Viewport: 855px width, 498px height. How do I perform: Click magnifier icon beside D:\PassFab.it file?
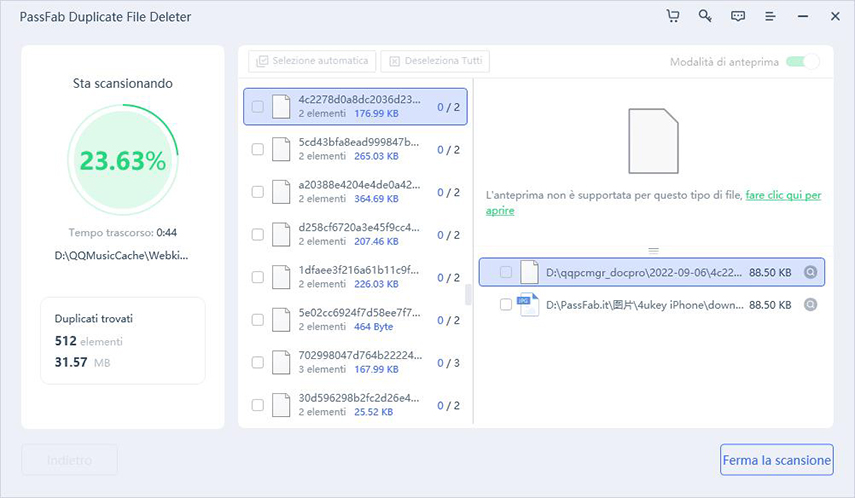(x=810, y=304)
